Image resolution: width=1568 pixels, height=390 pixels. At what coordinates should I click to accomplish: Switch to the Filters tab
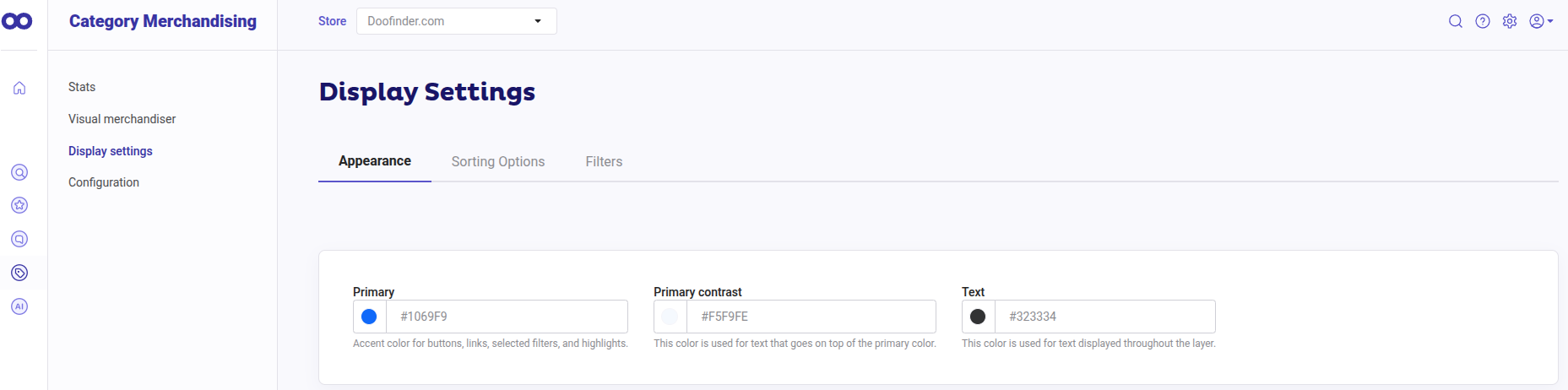[604, 161]
